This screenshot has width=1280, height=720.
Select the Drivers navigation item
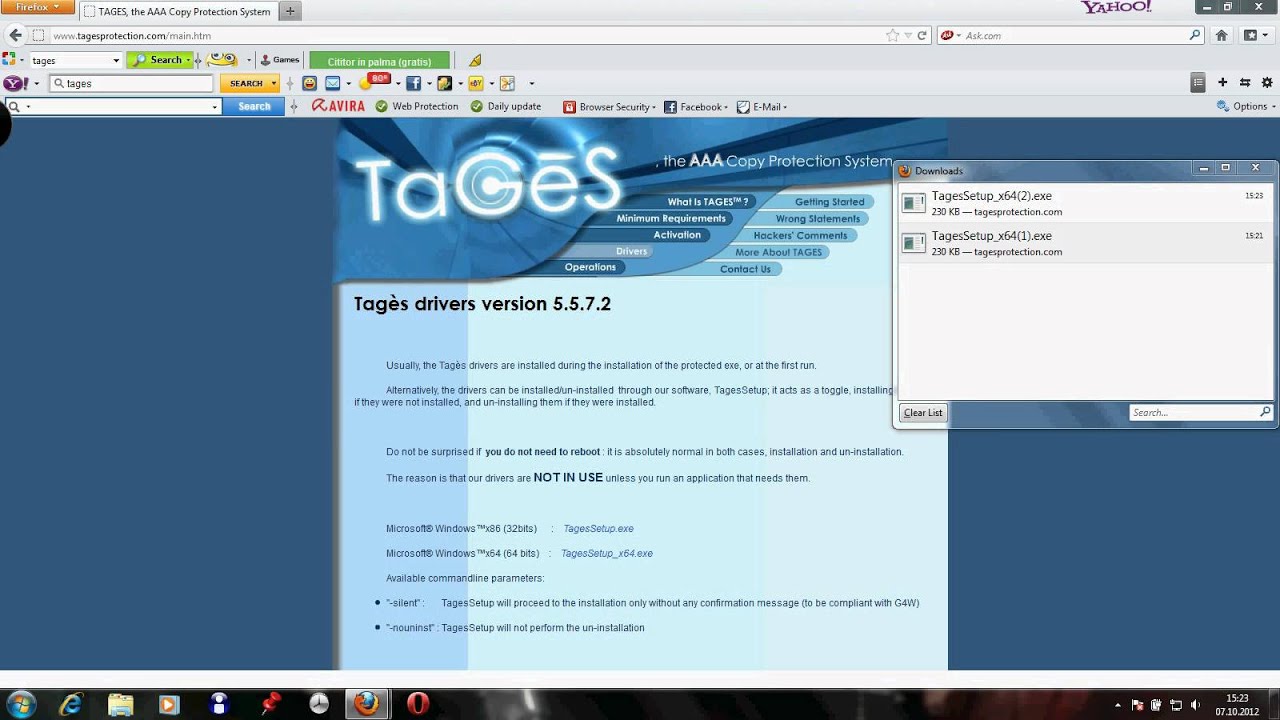point(631,251)
